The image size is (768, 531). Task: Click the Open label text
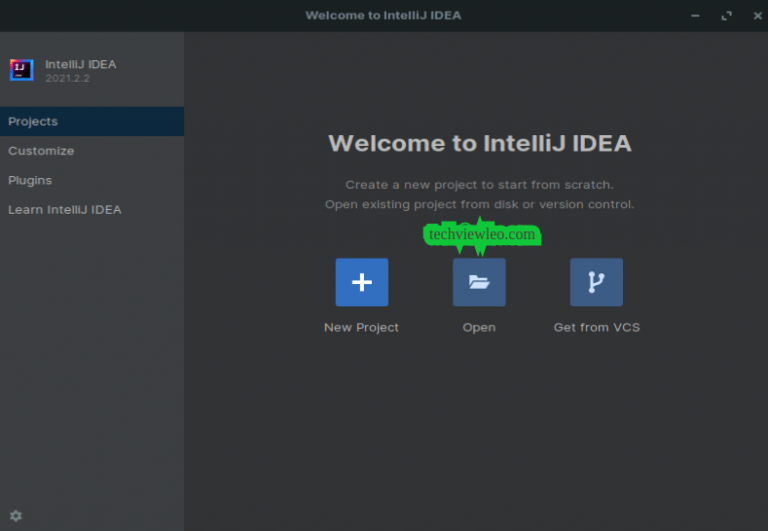(479, 327)
